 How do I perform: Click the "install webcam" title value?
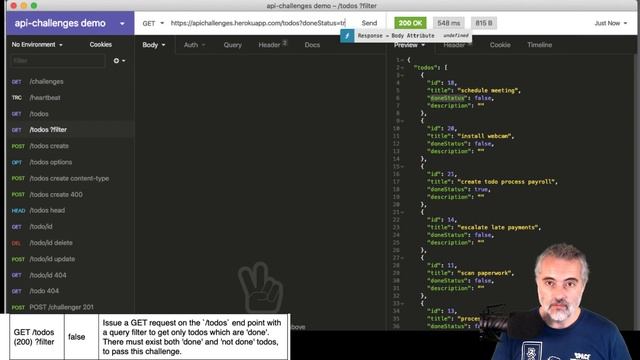(485, 136)
